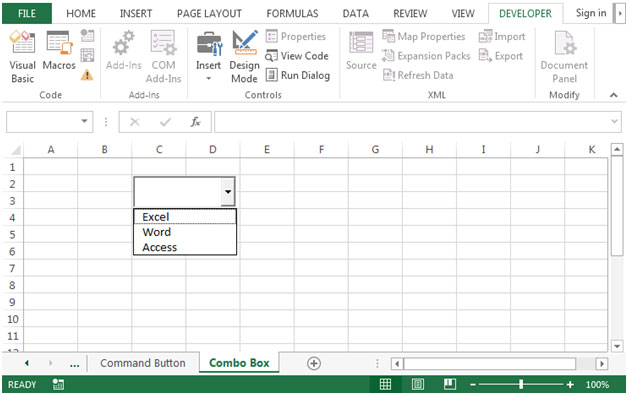Open the combo box dropdown arrow
Viewport: 628px width, 395px height.
228,191
